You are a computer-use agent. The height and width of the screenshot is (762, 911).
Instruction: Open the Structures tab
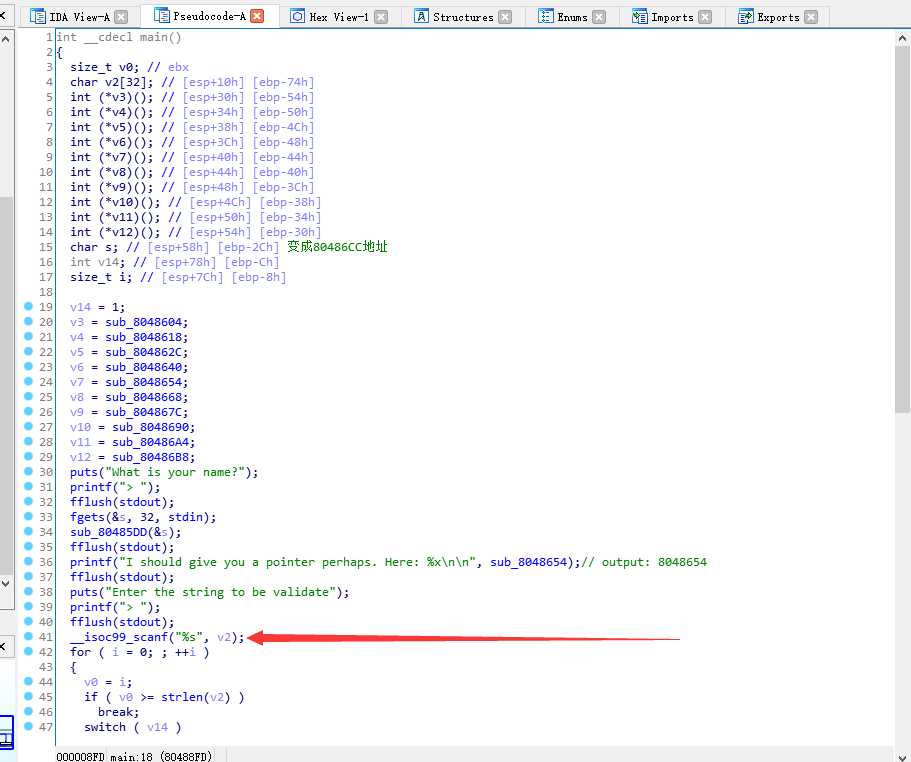(463, 17)
